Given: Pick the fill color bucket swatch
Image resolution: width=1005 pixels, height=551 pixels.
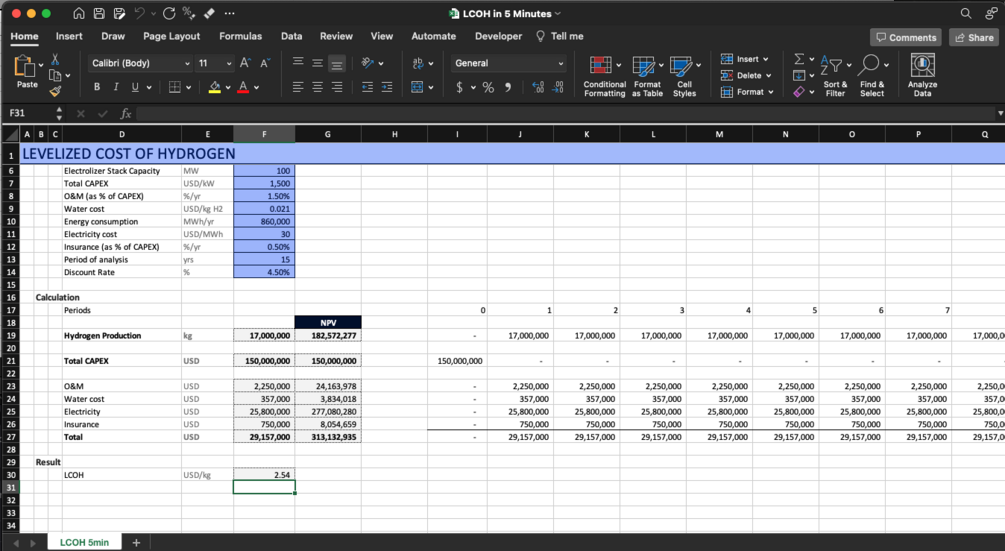Looking at the screenshot, I should [215, 87].
